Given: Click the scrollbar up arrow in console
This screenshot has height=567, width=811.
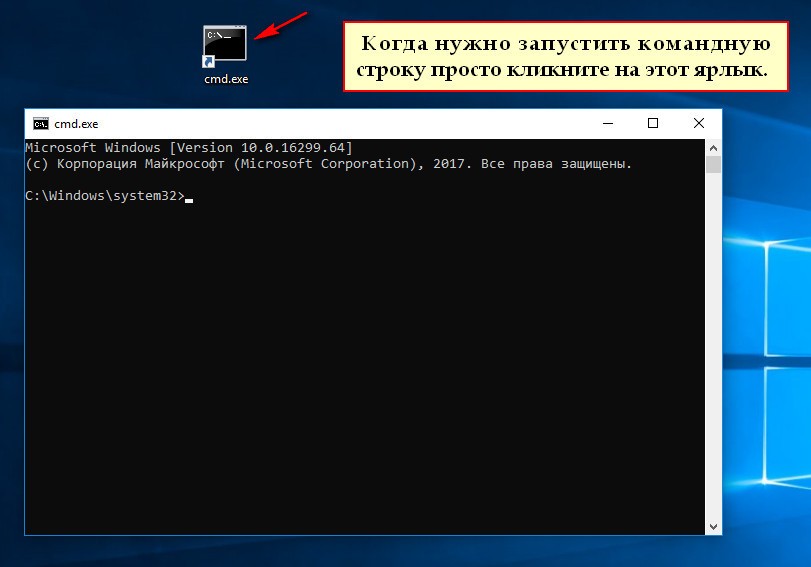Looking at the screenshot, I should (x=713, y=148).
